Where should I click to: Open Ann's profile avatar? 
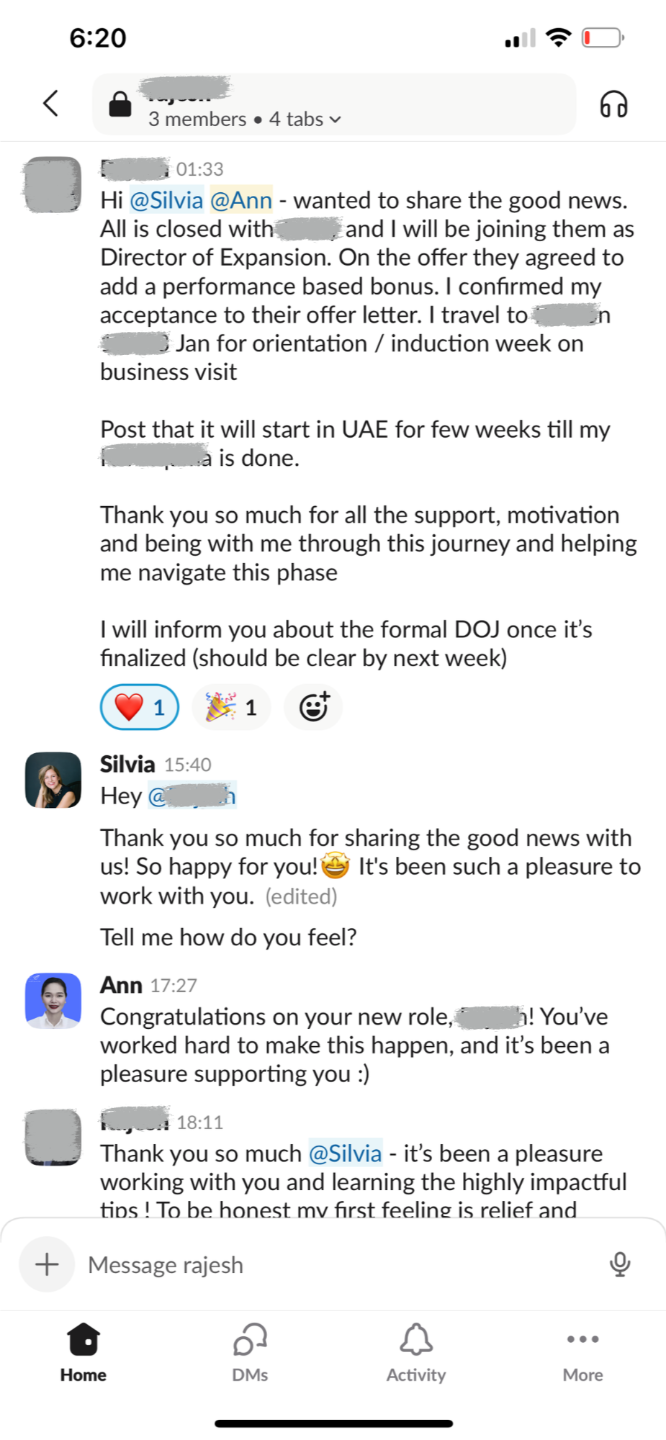(x=53, y=1000)
